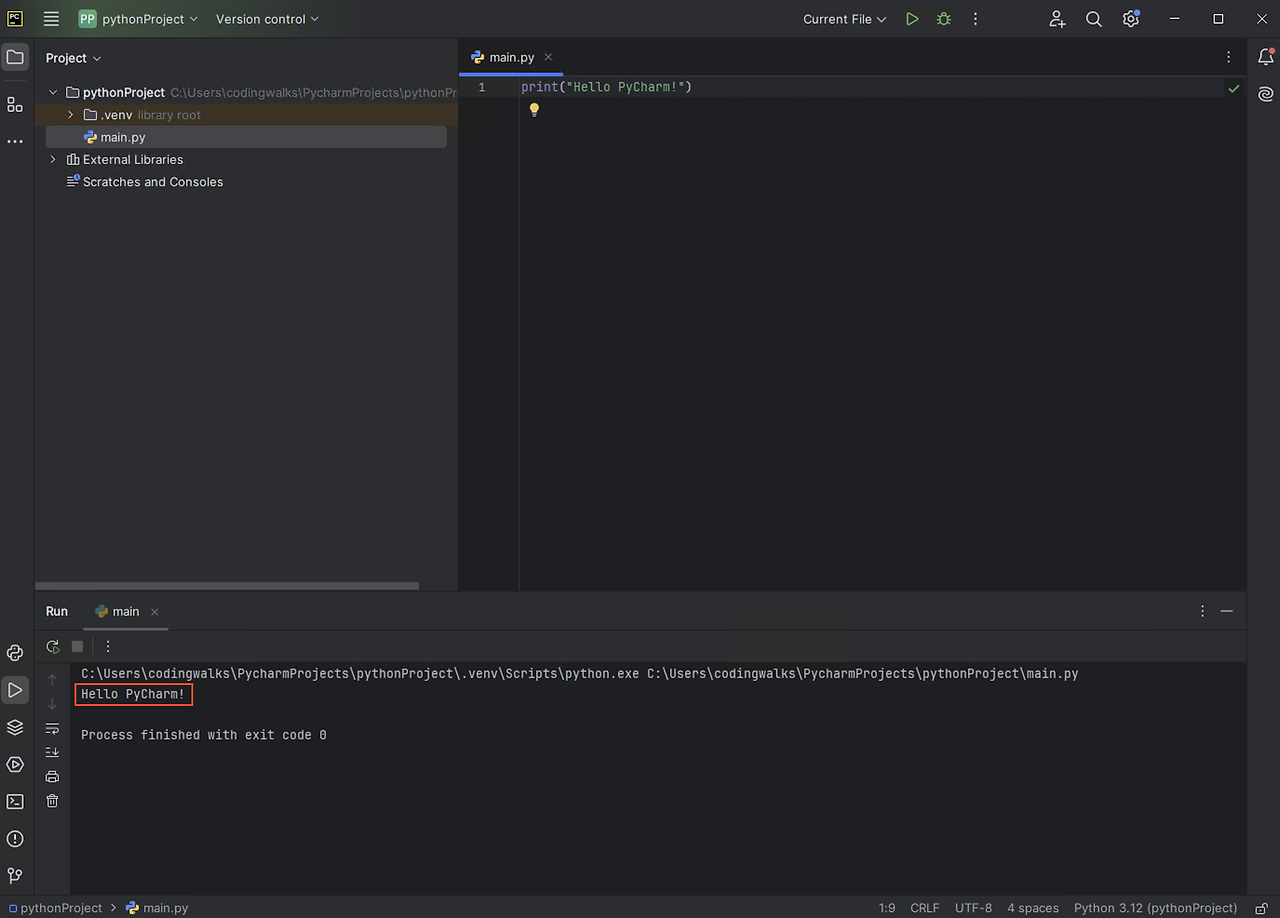The width and height of the screenshot is (1280, 918).
Task: Toggle the Run tool window sidebar icon
Action: click(15, 690)
